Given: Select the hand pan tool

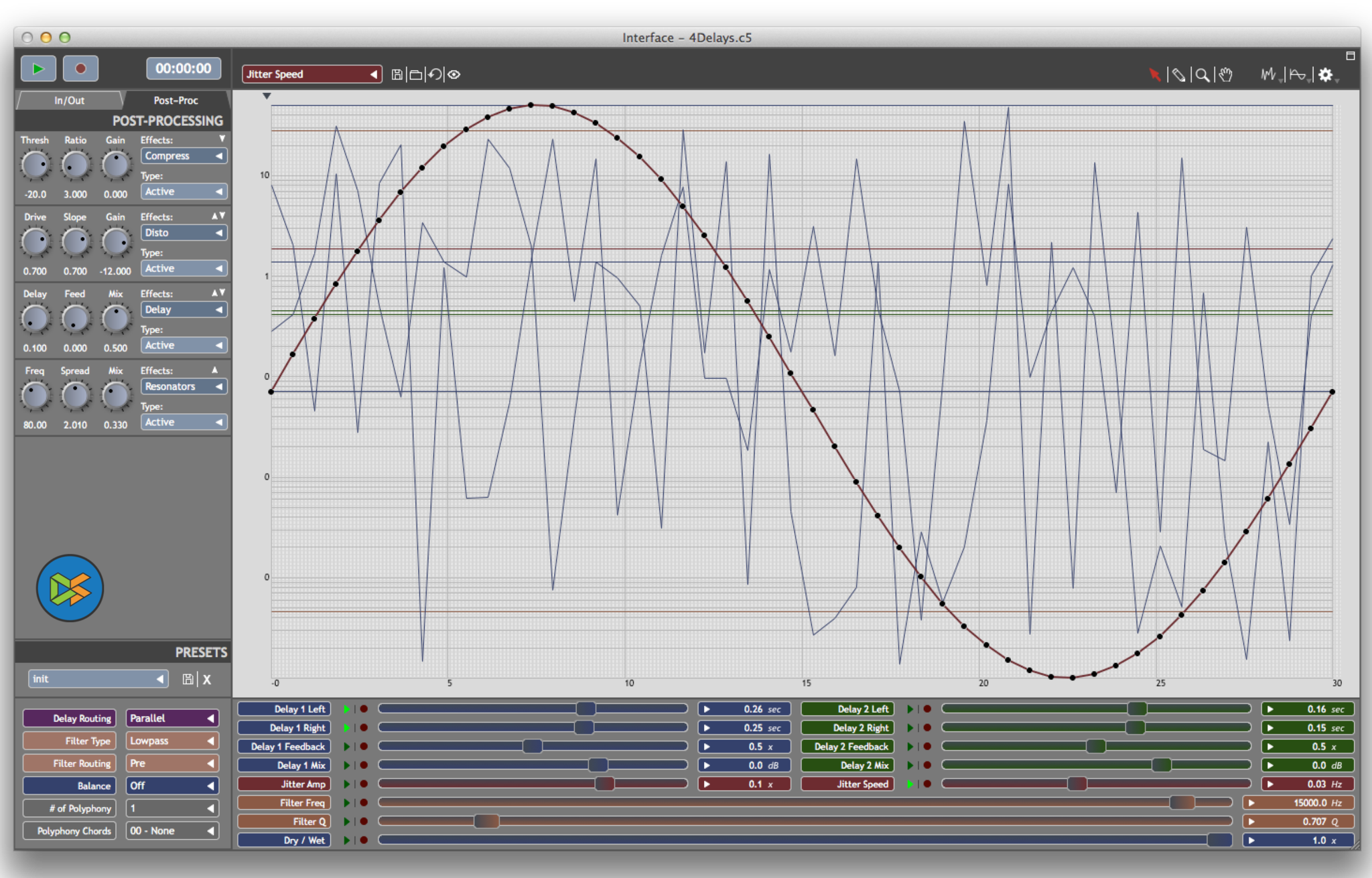Looking at the screenshot, I should pyautogui.click(x=1226, y=75).
